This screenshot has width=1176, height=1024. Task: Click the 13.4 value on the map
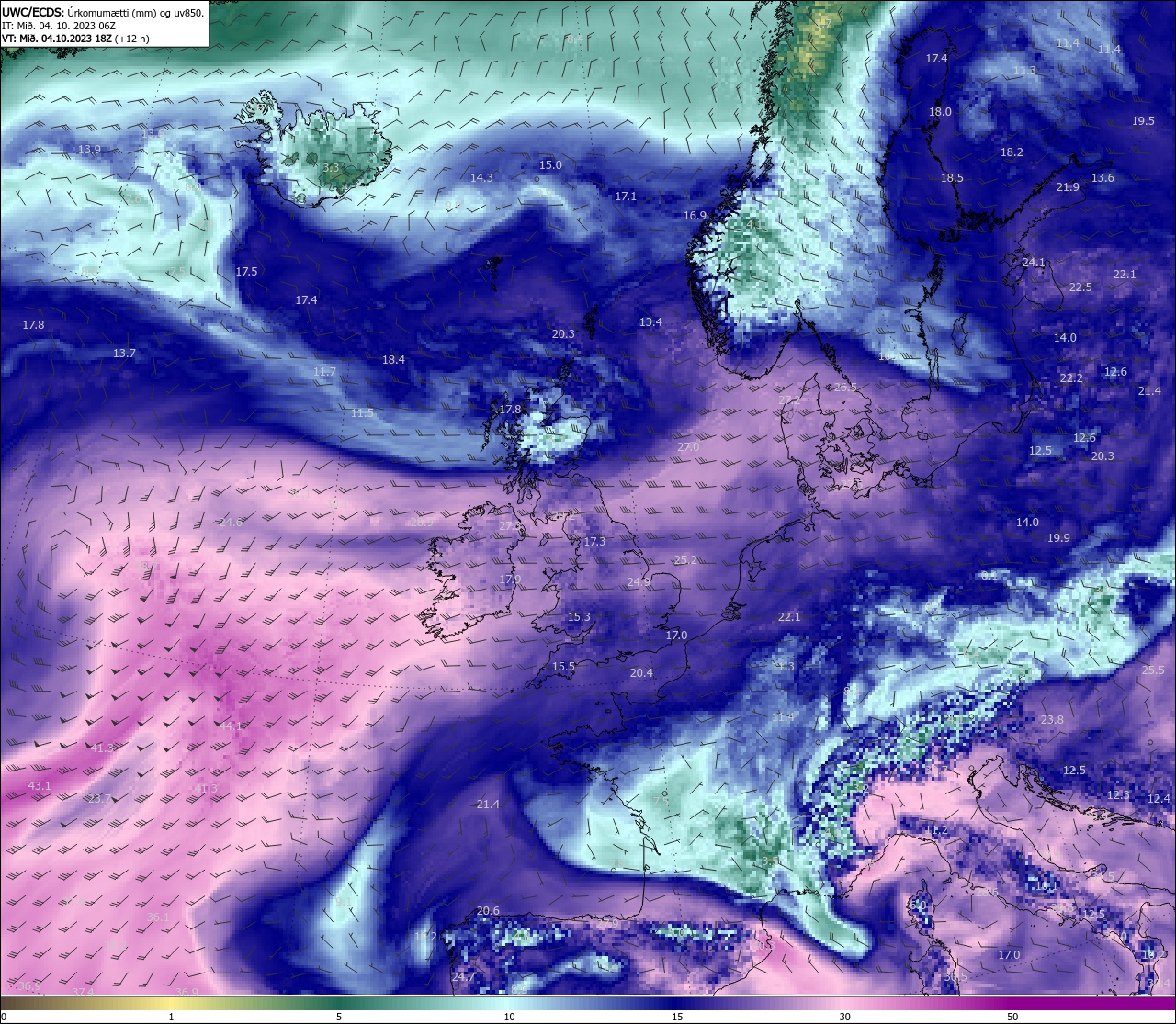click(650, 322)
